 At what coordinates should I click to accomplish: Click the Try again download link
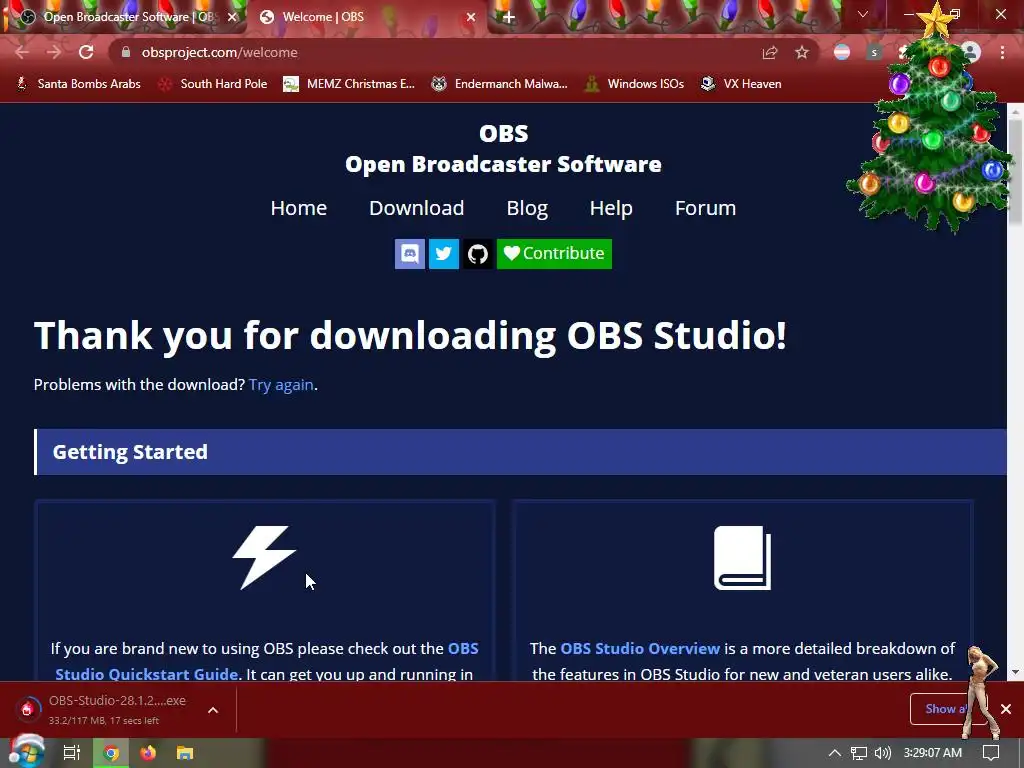tap(281, 385)
